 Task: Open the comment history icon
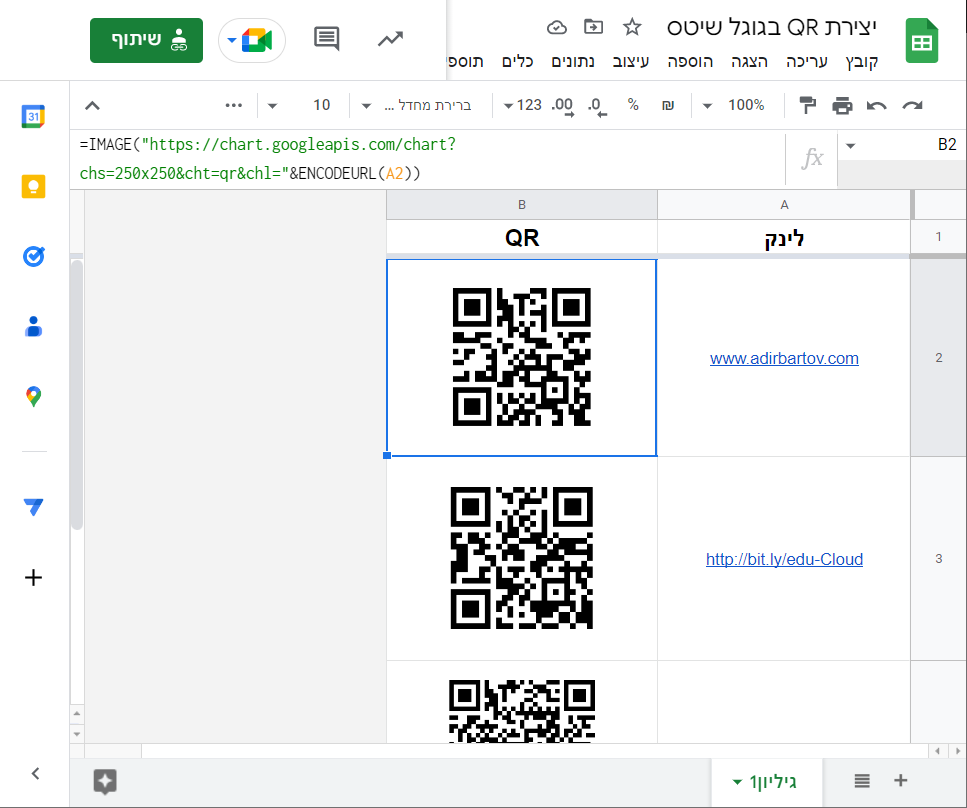click(x=326, y=39)
